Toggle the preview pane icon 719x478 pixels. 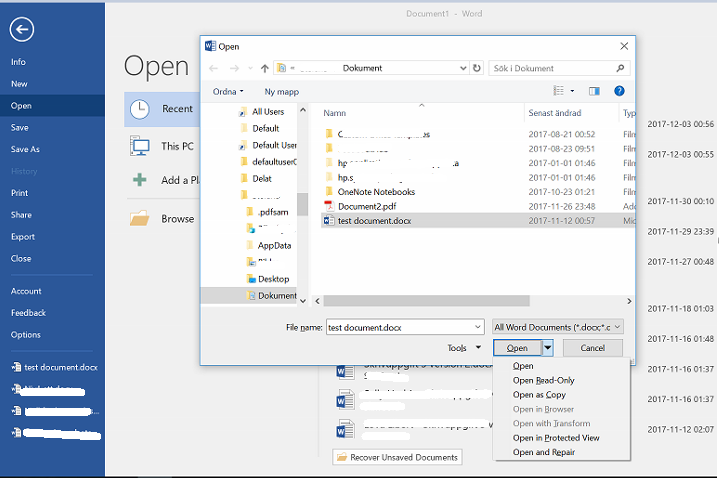click(x=594, y=91)
